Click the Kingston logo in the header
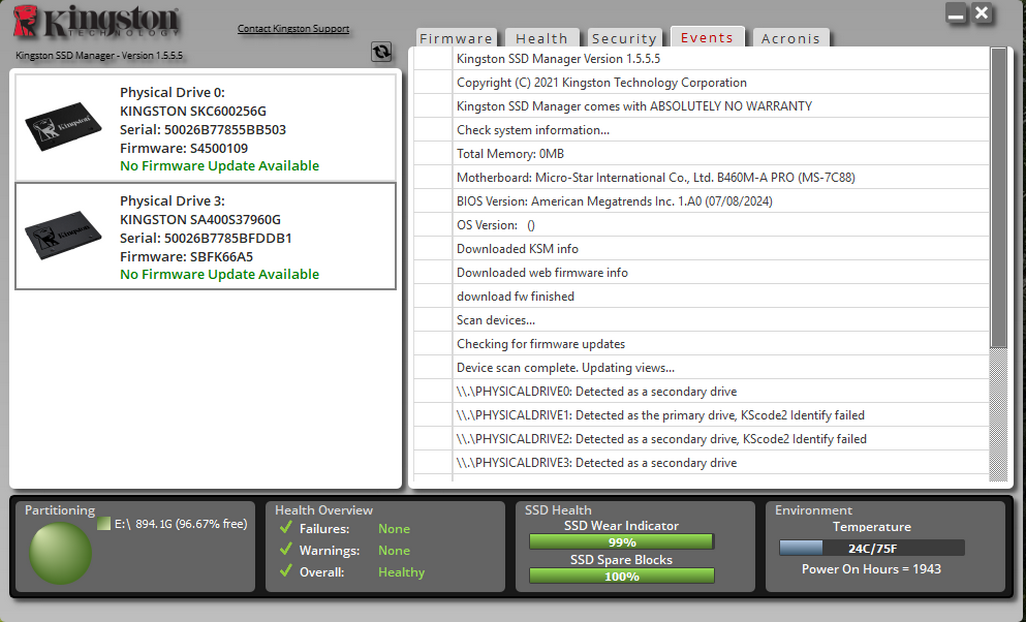The height and width of the screenshot is (622, 1026). [x=98, y=23]
